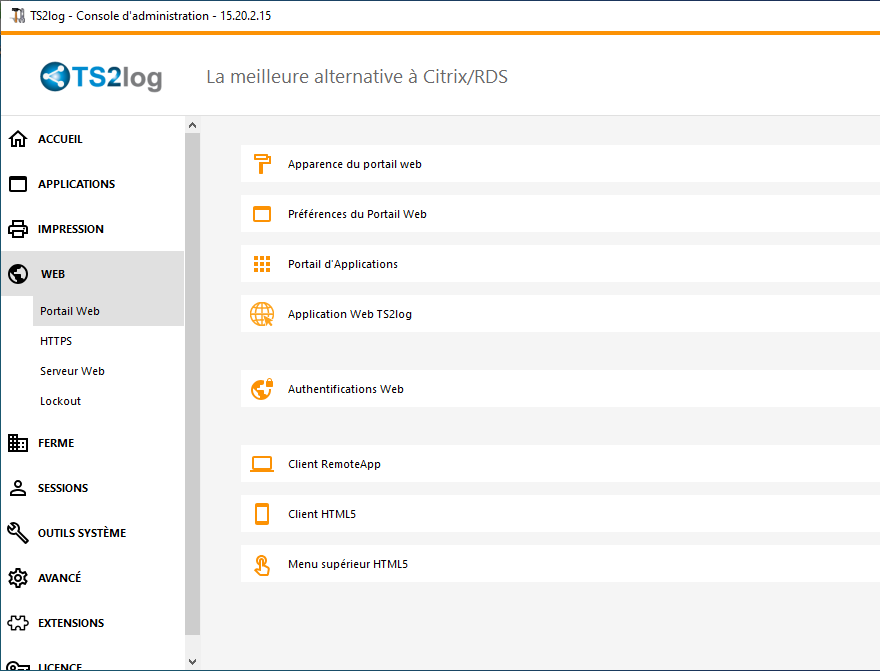This screenshot has height=671, width=880.
Task: Click the touch hand icon for HTML5 menu
Action: 262,565
